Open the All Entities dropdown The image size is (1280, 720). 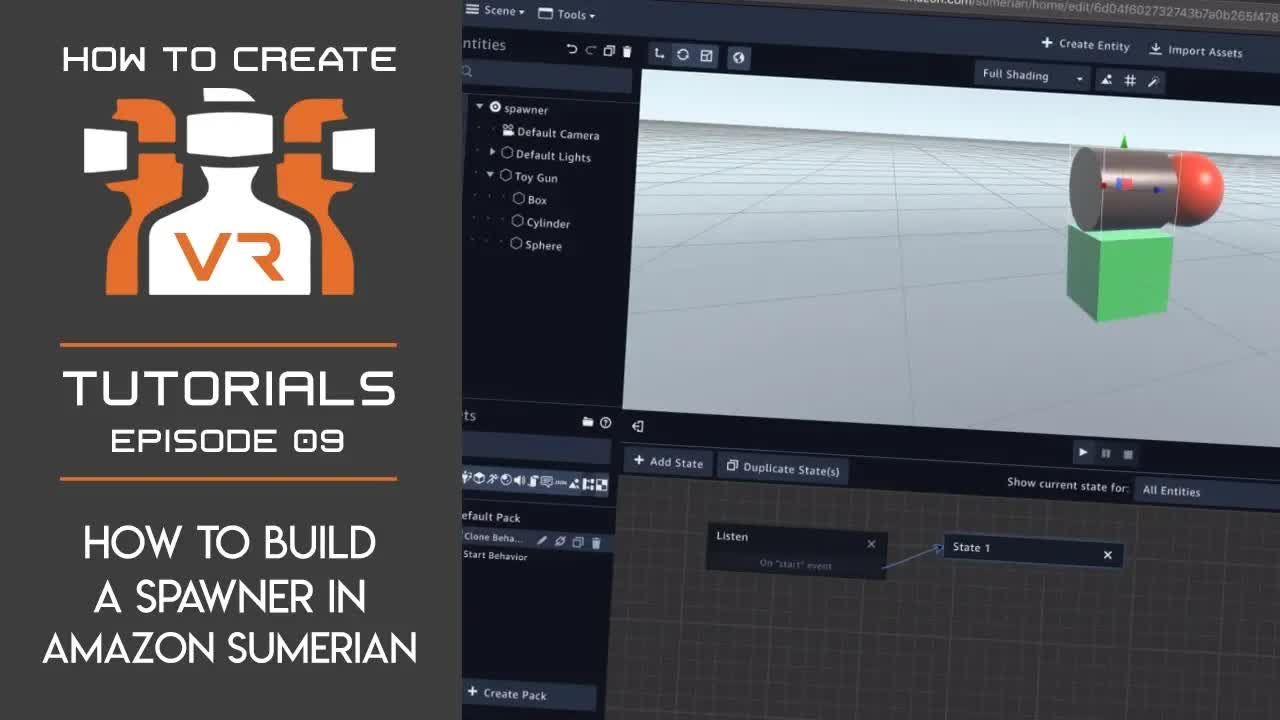tap(1207, 490)
